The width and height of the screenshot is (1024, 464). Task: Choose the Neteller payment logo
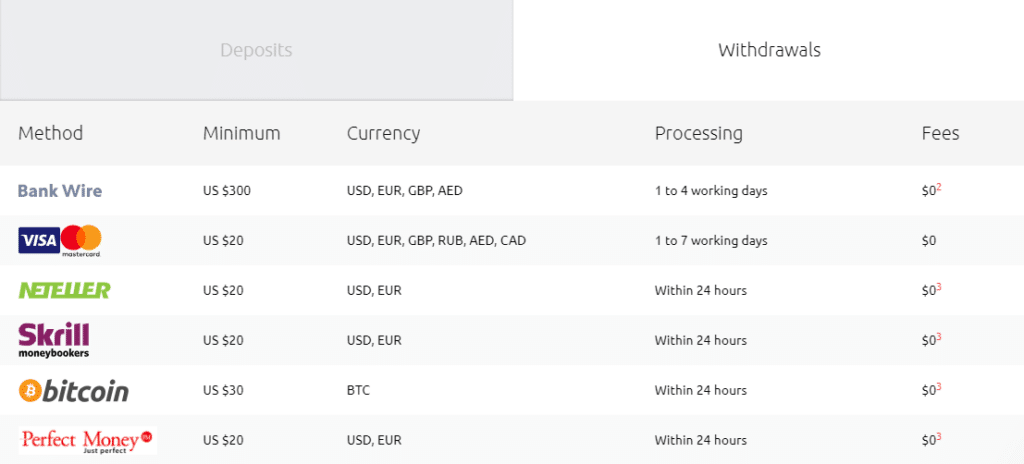click(64, 290)
